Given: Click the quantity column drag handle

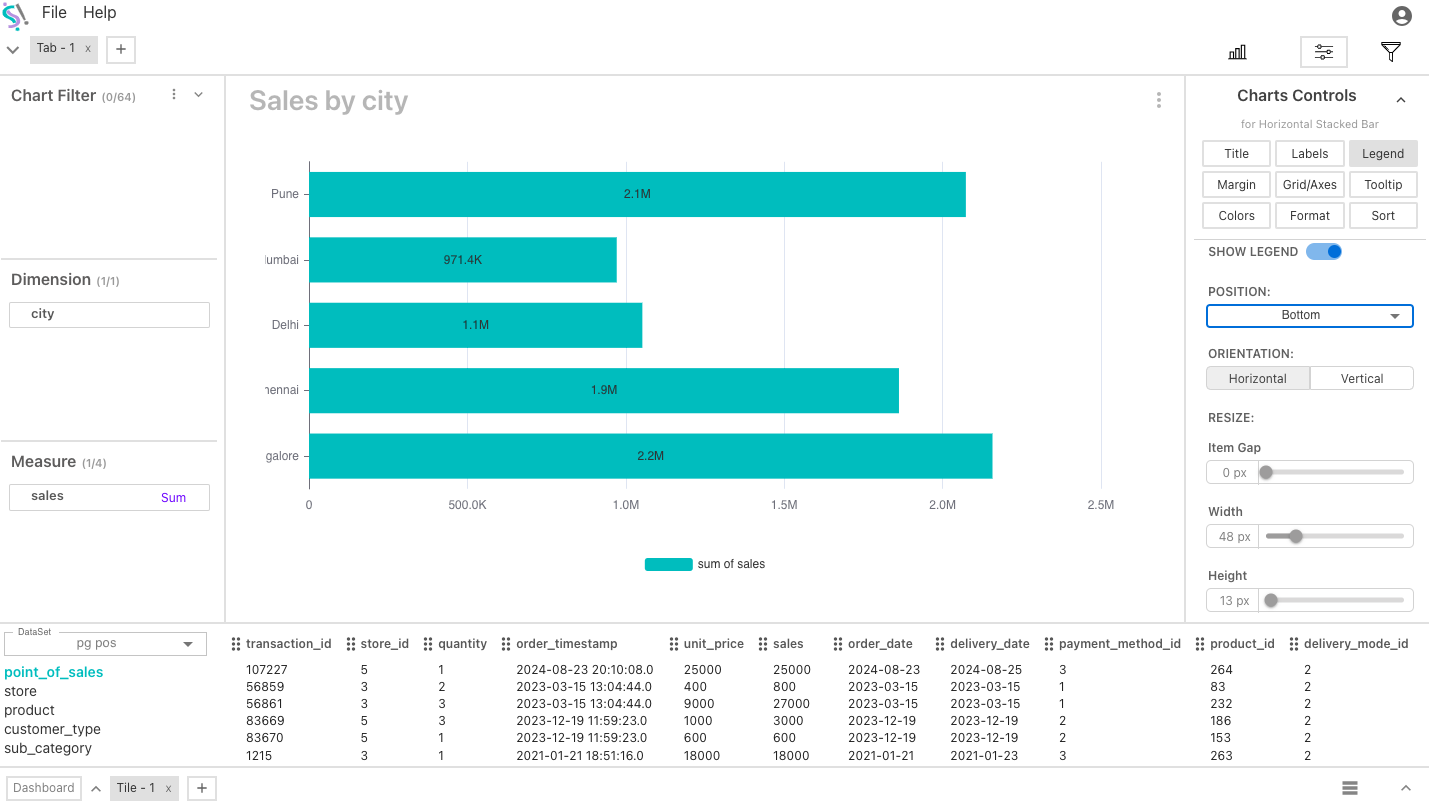Looking at the screenshot, I should point(428,644).
